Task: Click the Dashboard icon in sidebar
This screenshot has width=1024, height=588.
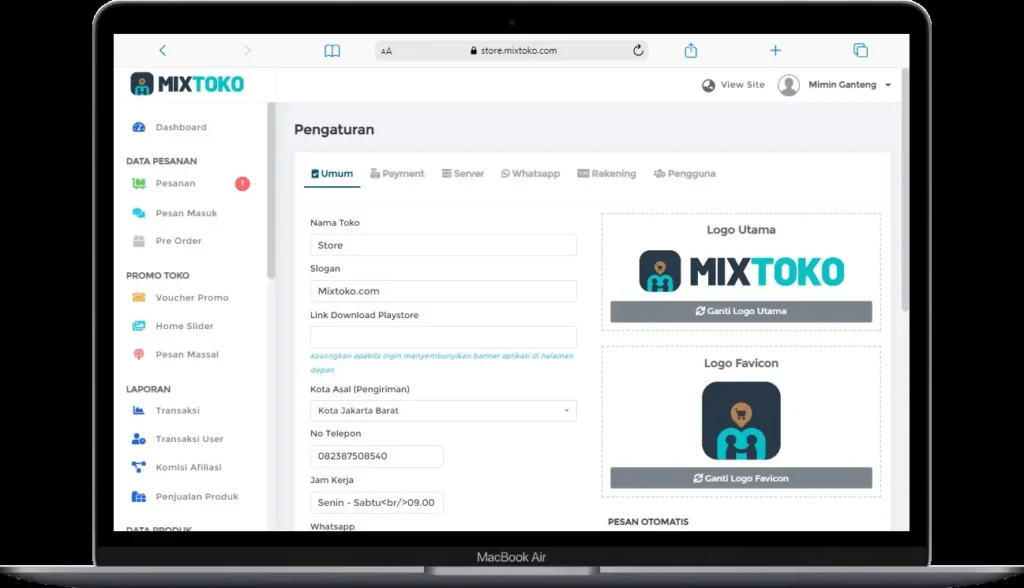Action: pos(139,127)
